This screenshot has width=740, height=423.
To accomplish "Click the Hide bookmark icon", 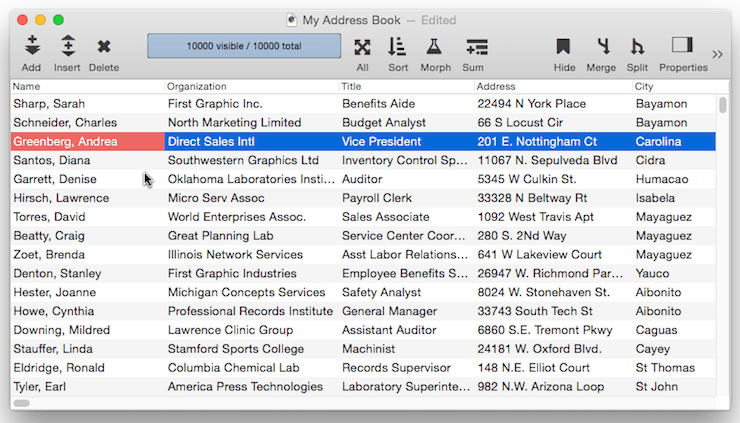I will click(x=563, y=46).
